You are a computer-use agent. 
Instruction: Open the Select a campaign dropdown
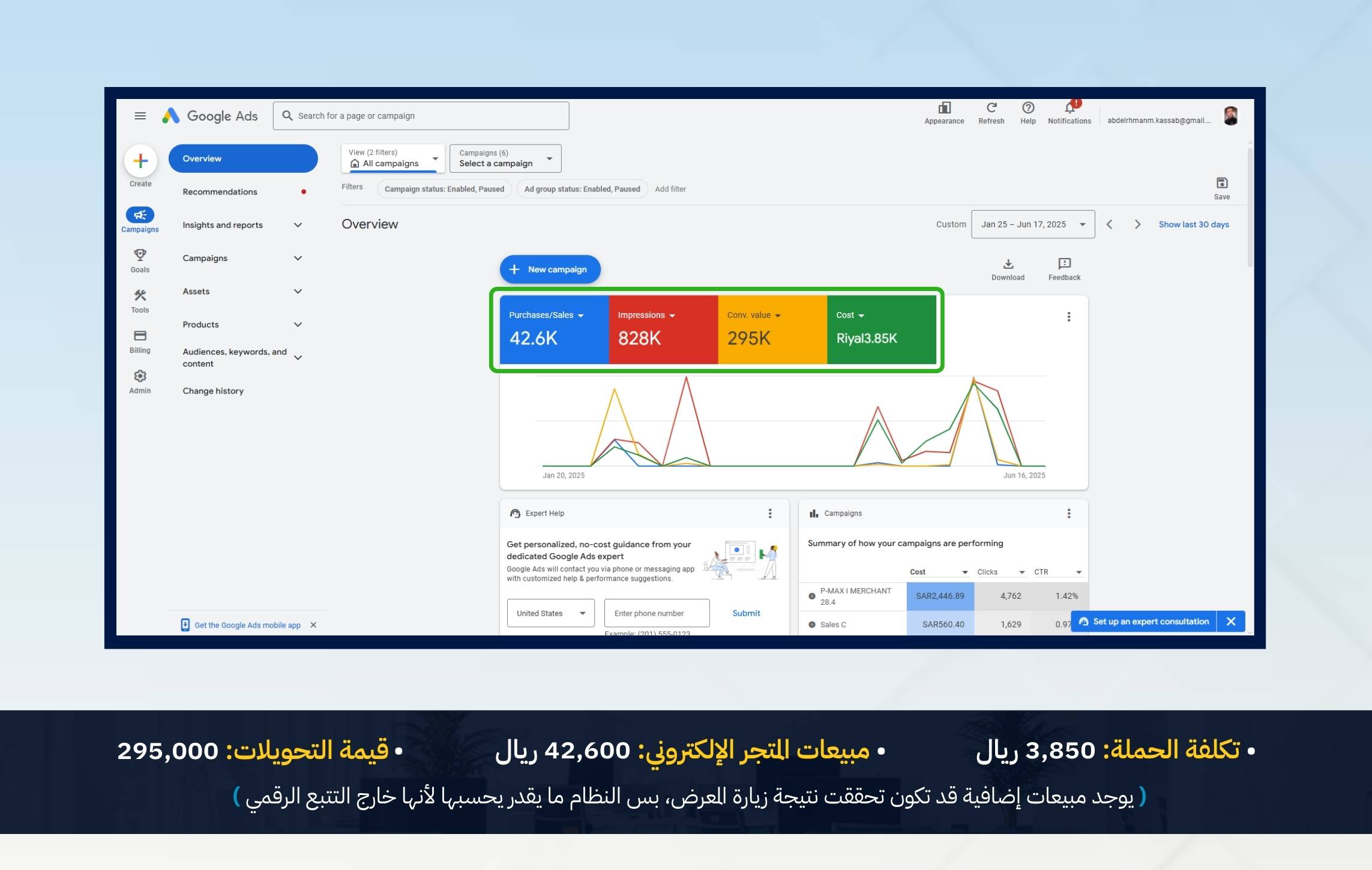(x=505, y=158)
